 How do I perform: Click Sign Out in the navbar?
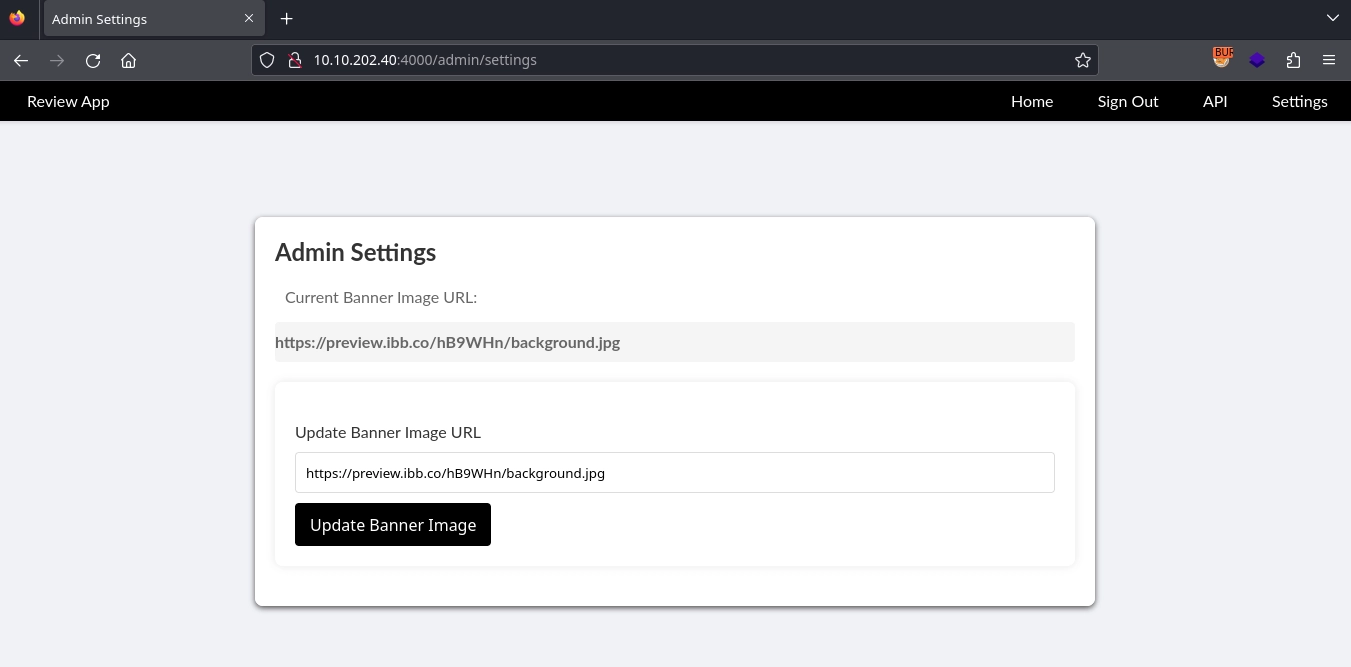pyautogui.click(x=1127, y=101)
